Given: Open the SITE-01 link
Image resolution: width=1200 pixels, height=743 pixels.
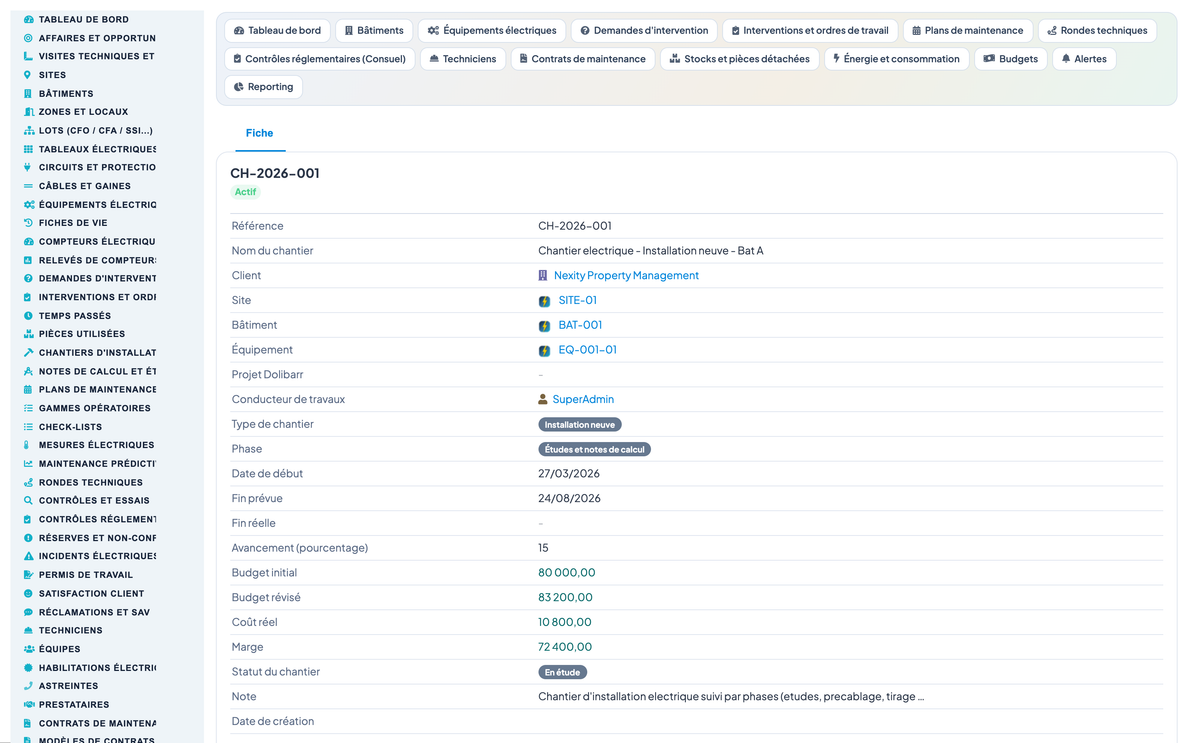Looking at the screenshot, I should tap(578, 300).
